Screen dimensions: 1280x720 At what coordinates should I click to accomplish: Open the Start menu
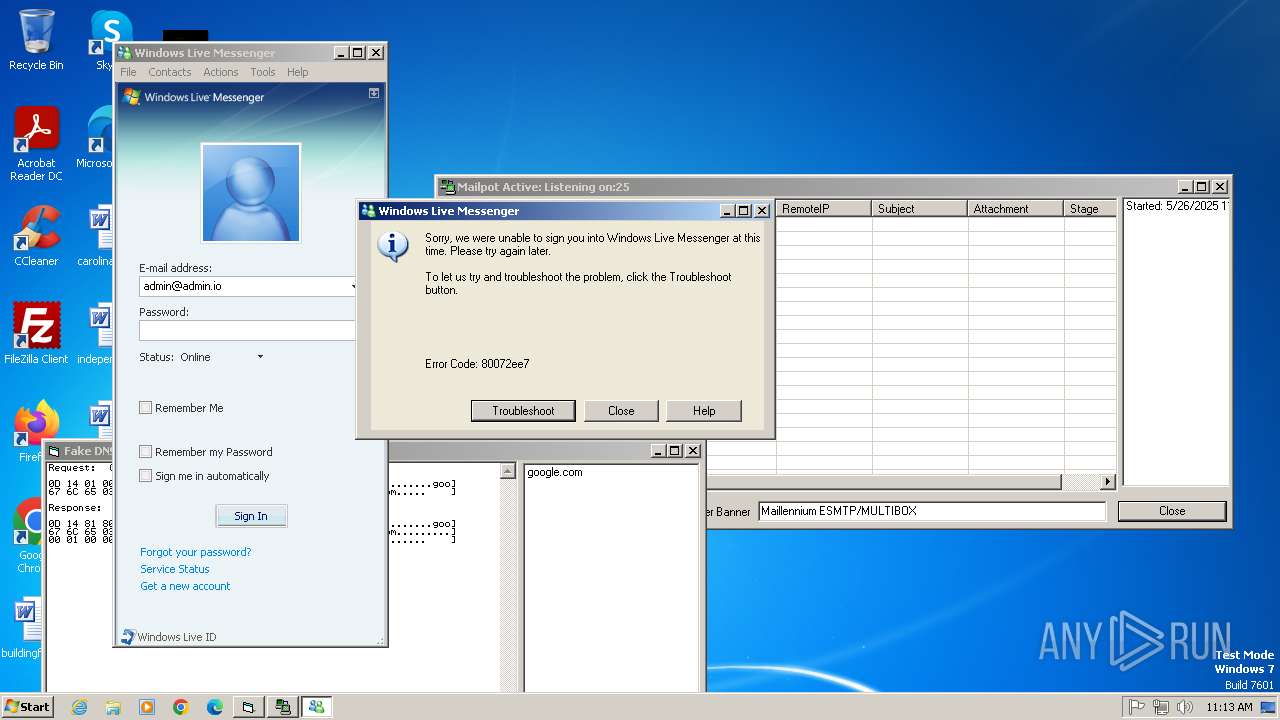coord(27,706)
